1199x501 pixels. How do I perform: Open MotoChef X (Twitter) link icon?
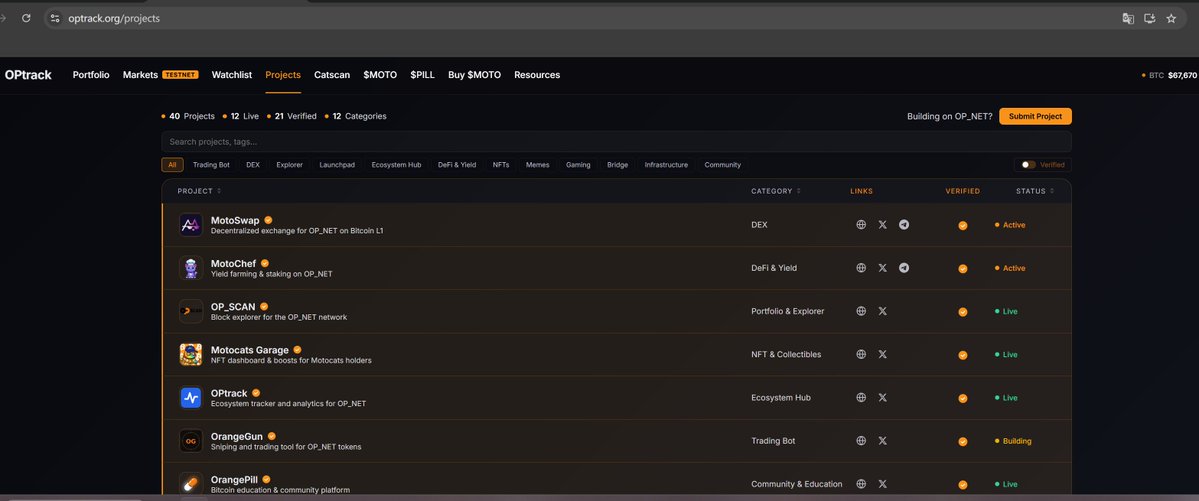pyautogui.click(x=882, y=268)
